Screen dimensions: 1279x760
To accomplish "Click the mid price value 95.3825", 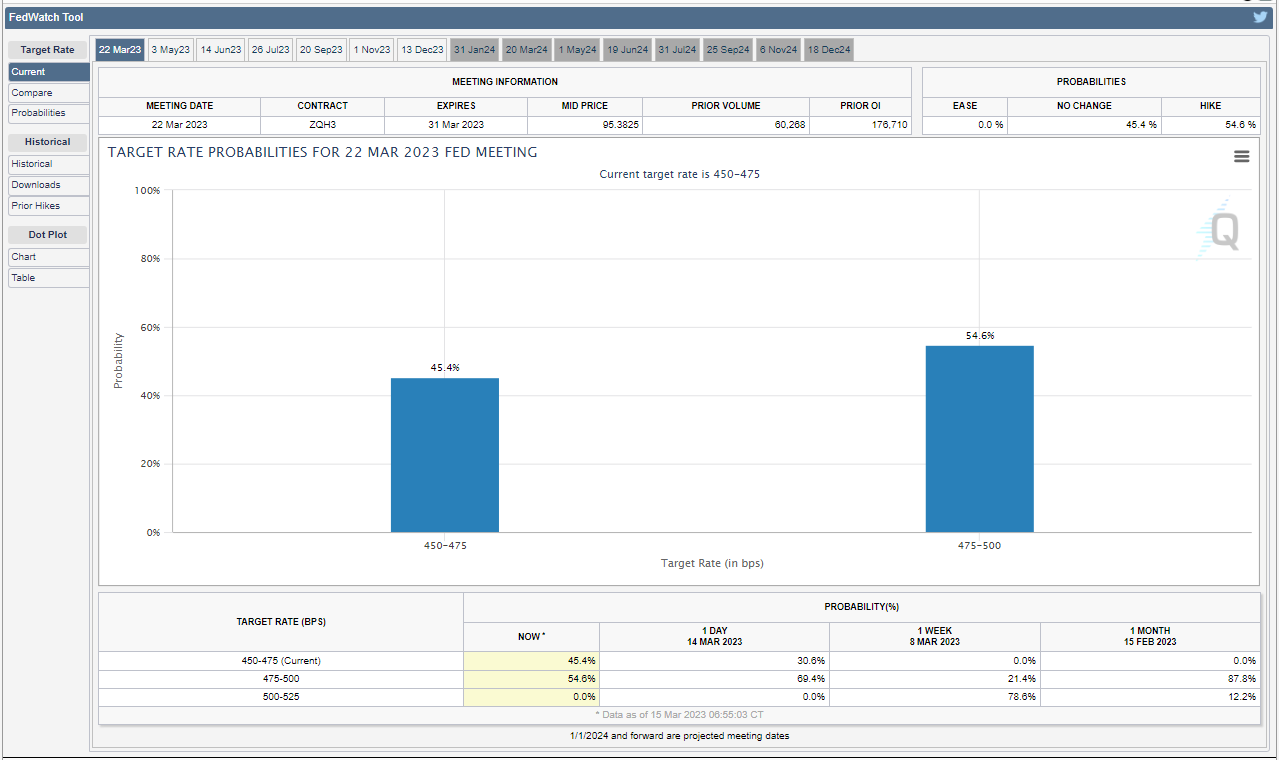I will 585,125.
